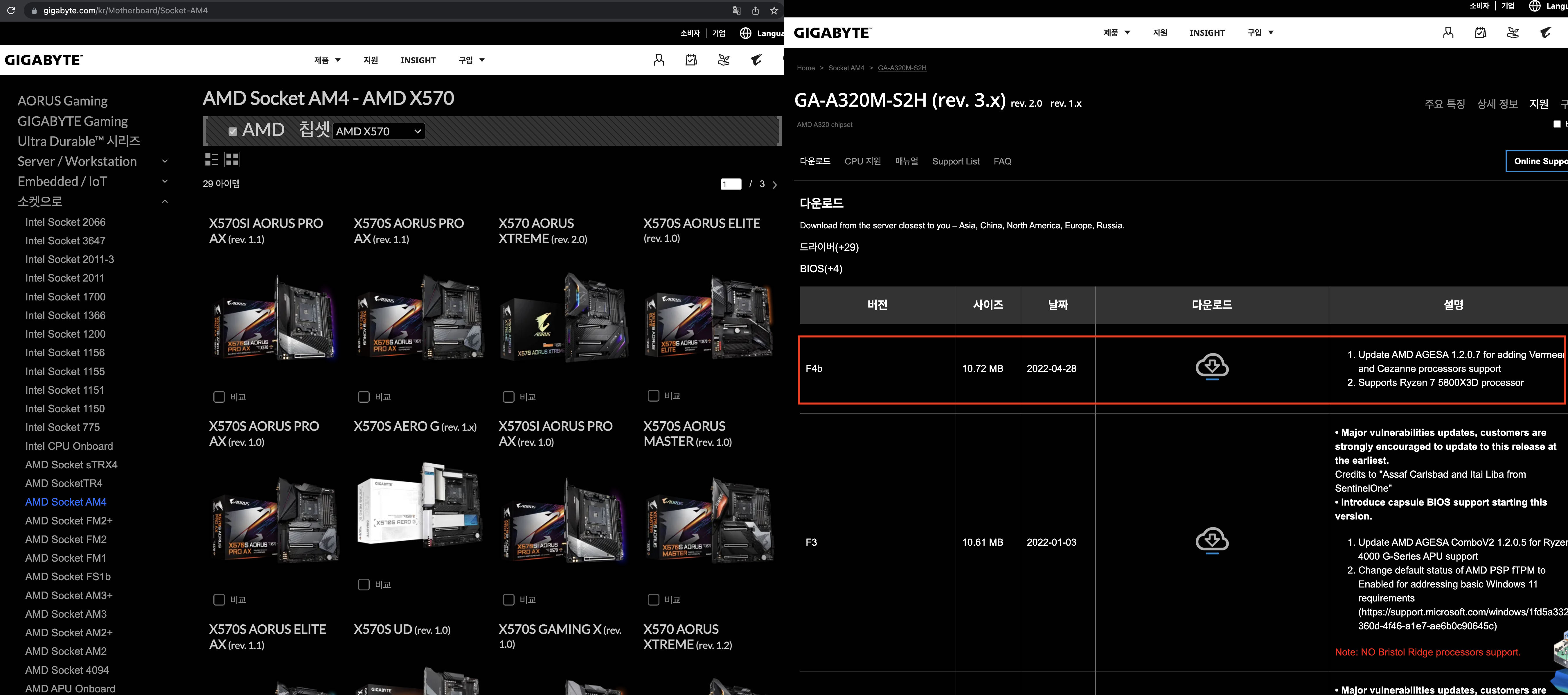Screen dimensions: 1568x695
Task: Open 구입 dropdown menu in right window
Action: 1260,32
